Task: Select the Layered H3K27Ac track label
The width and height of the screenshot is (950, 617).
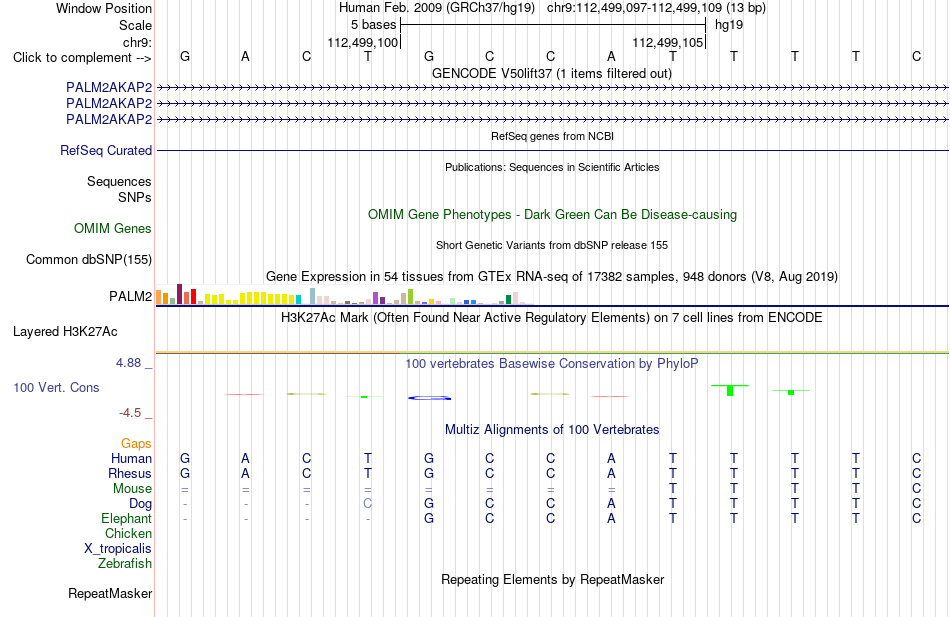Action: point(65,332)
